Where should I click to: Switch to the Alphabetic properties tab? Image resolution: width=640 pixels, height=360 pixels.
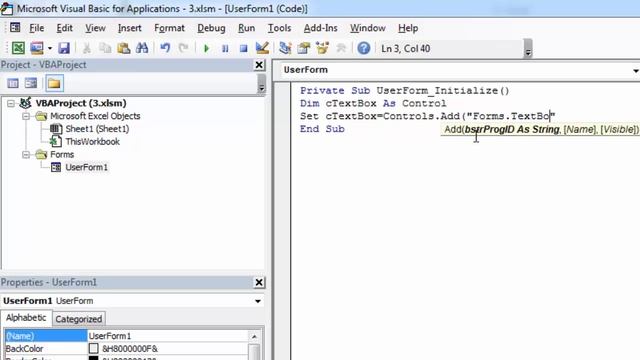pos(26,318)
